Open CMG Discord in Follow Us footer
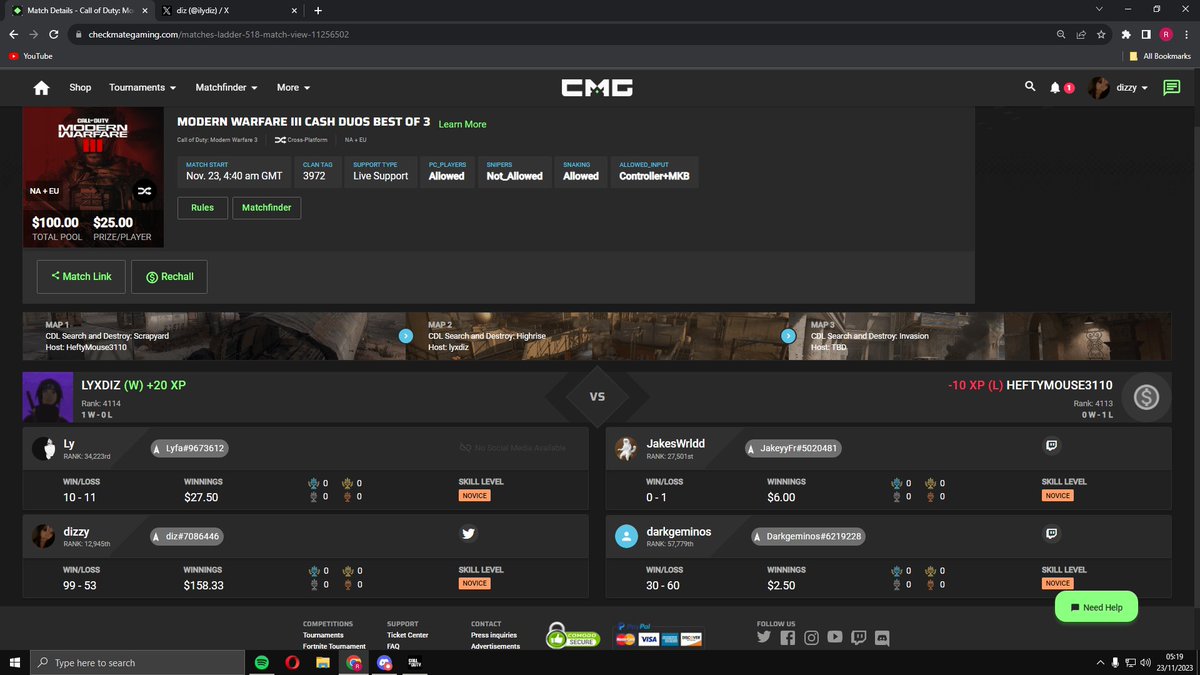Viewport: 1200px width, 675px height. coord(882,637)
